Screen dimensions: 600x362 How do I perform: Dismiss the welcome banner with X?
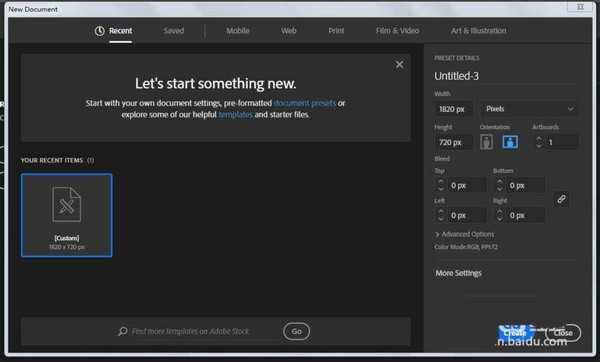[x=399, y=65]
